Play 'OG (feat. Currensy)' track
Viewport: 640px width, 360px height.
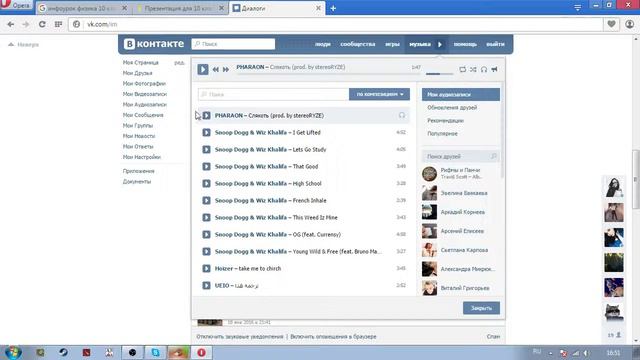(207, 235)
